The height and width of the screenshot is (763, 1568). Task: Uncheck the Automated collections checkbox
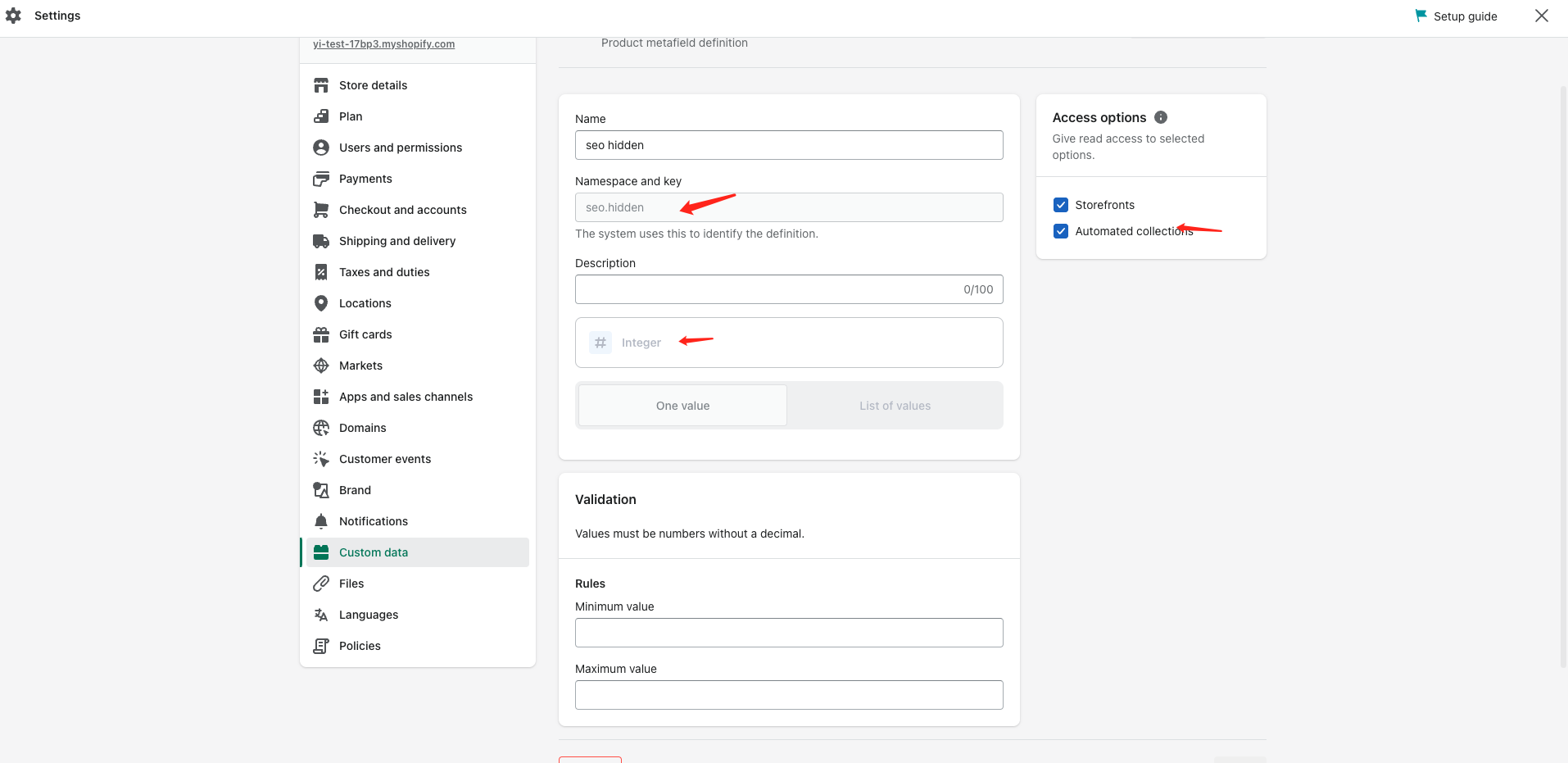[1061, 231]
